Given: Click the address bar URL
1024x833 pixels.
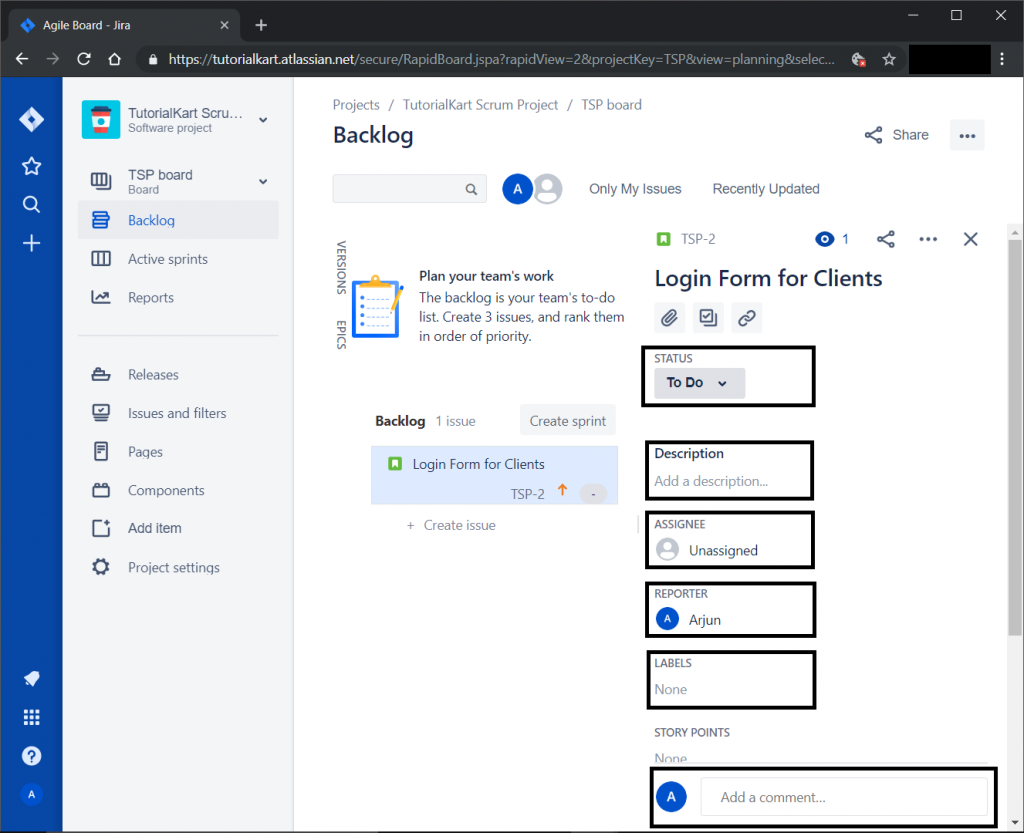Looking at the screenshot, I should (501, 59).
